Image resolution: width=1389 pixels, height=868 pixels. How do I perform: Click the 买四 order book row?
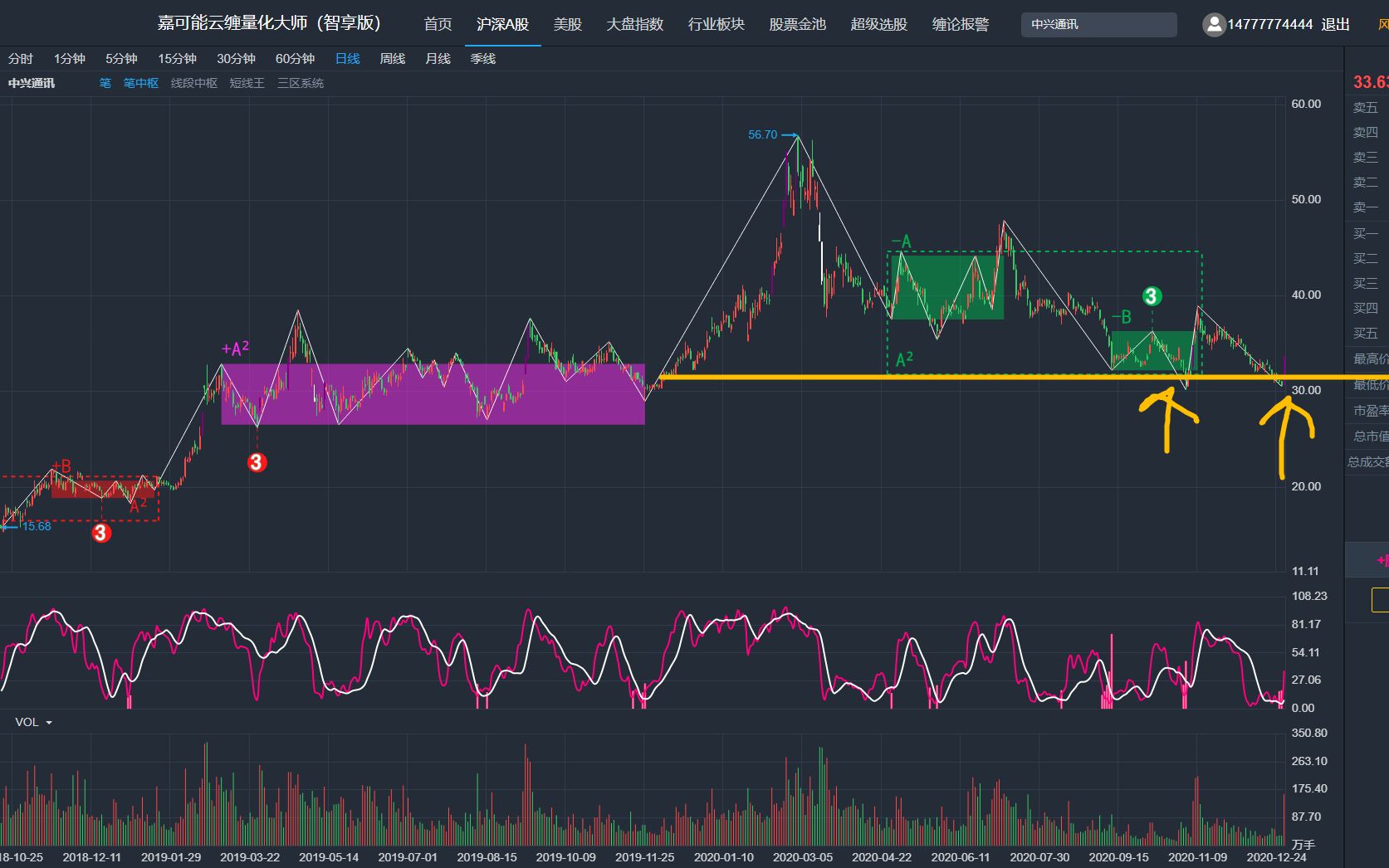coord(1367,309)
